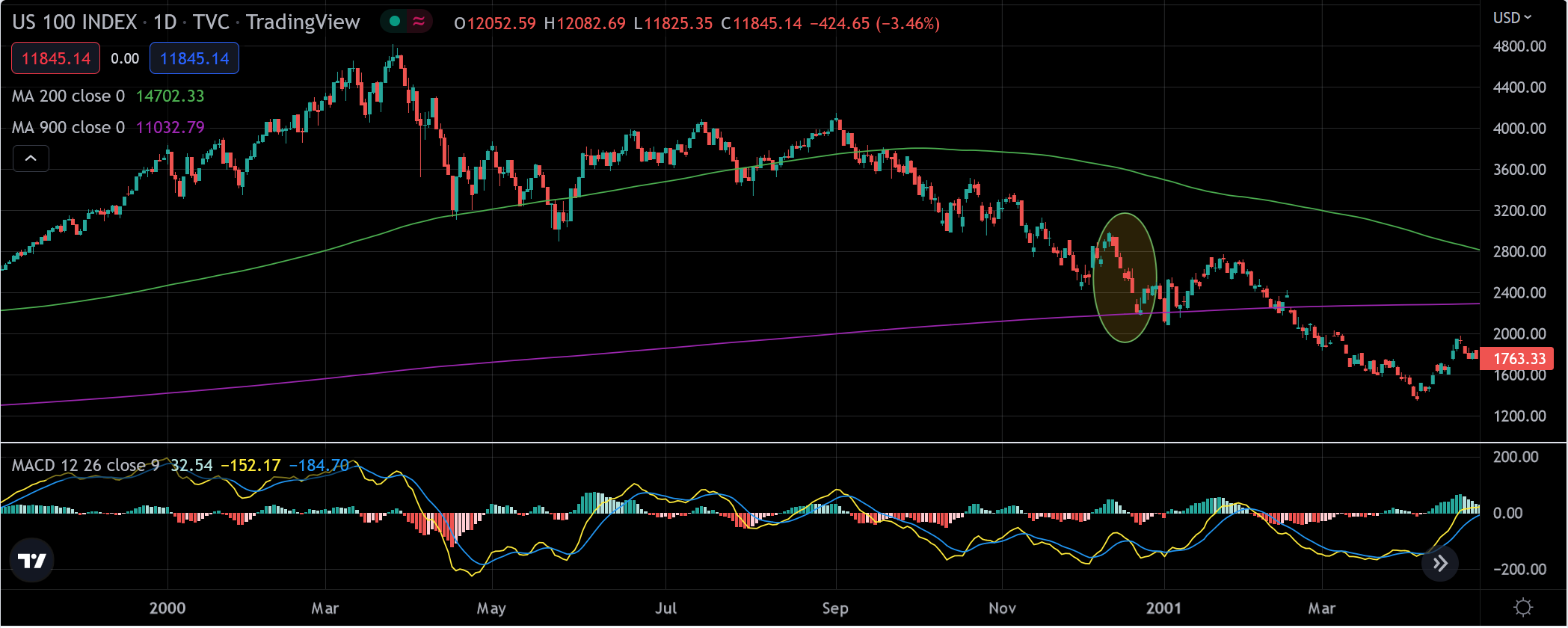Click the 1D interval label in title

[165, 22]
